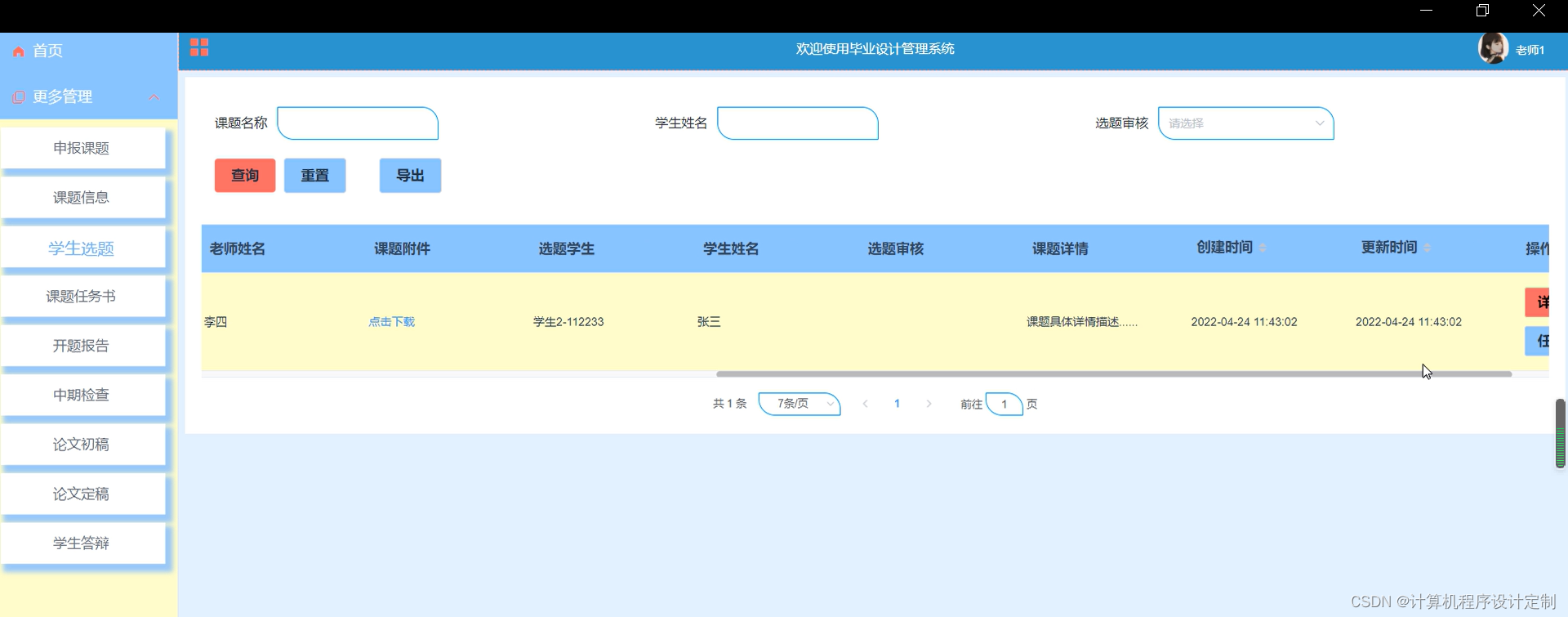
Task: Focus the 课题名称 input field
Action: 358,123
